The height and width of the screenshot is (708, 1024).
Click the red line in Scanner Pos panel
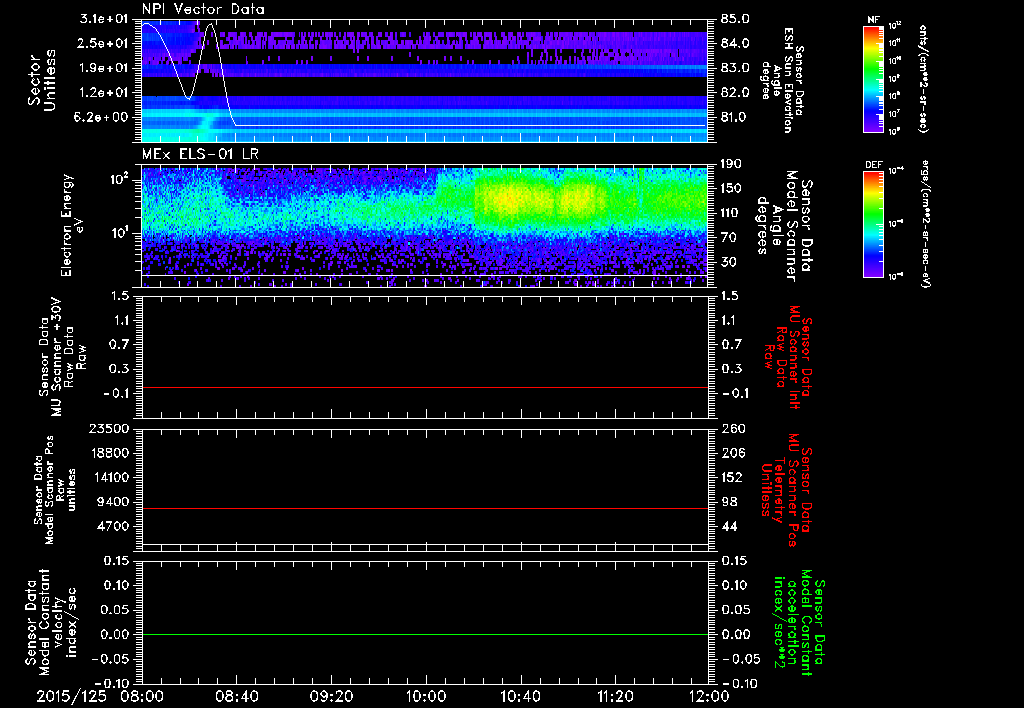click(424, 508)
